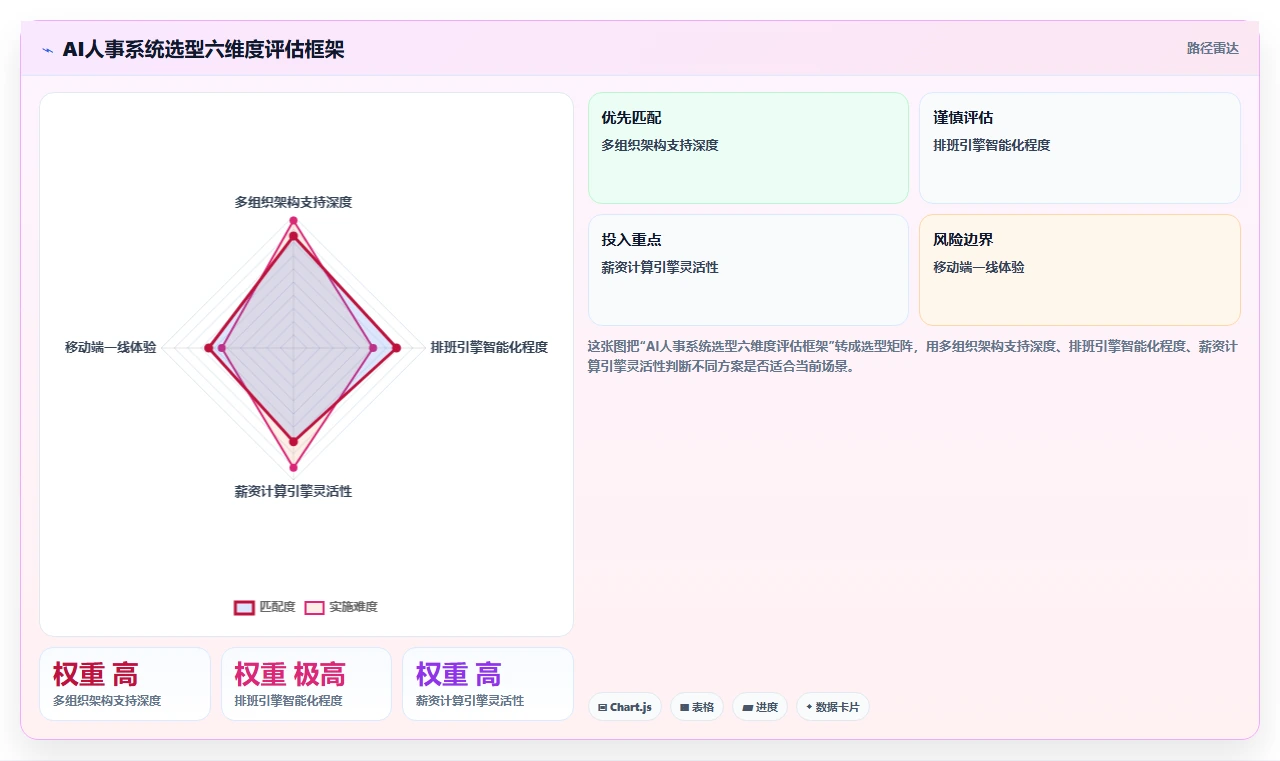The height and width of the screenshot is (761, 1280).
Task: Click the 权重 极高 stat card
Action: (306, 684)
